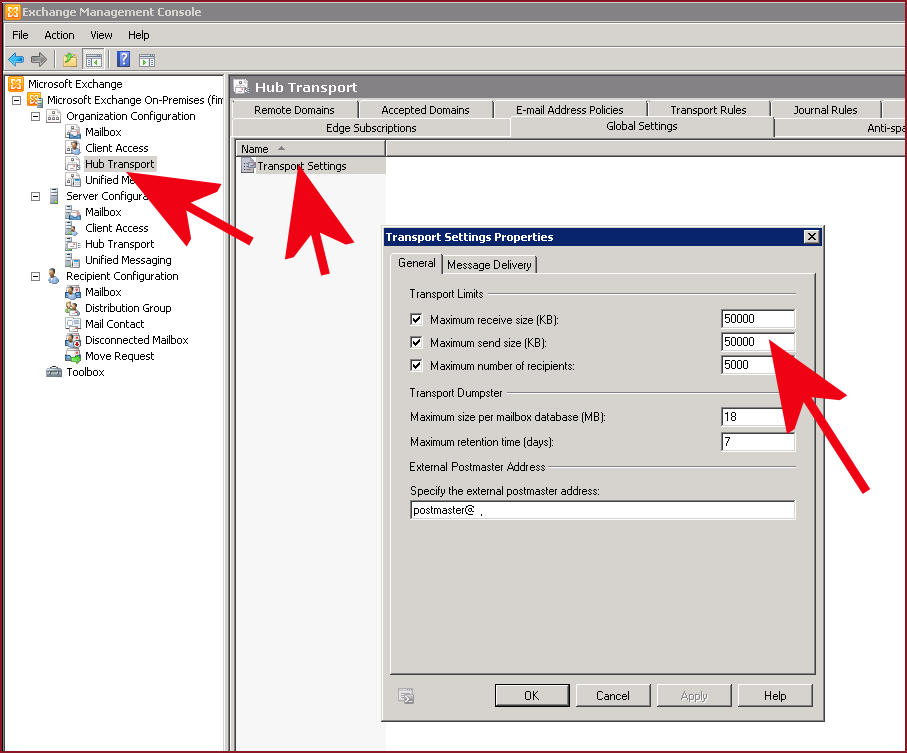Image resolution: width=907 pixels, height=753 pixels.
Task: Click the Maximum receive size value field
Action: click(758, 319)
